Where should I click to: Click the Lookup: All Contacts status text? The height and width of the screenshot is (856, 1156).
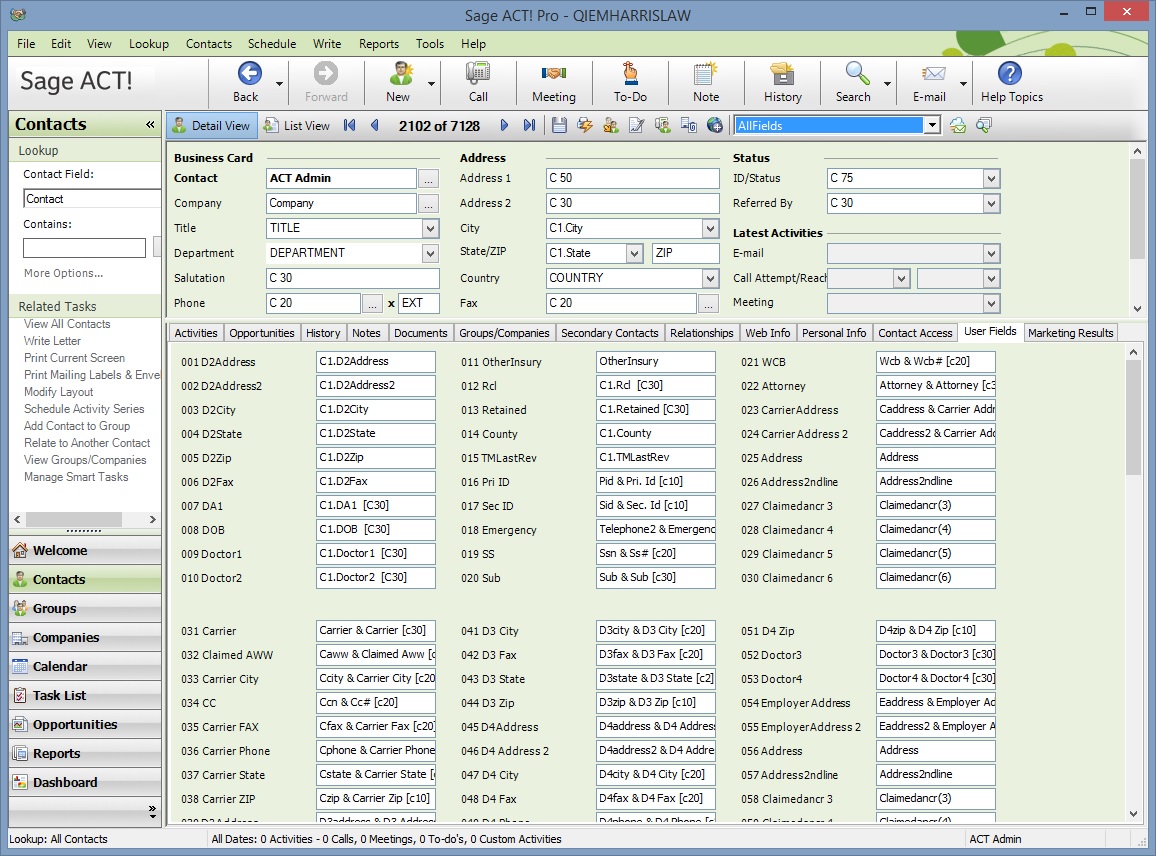click(x=58, y=839)
